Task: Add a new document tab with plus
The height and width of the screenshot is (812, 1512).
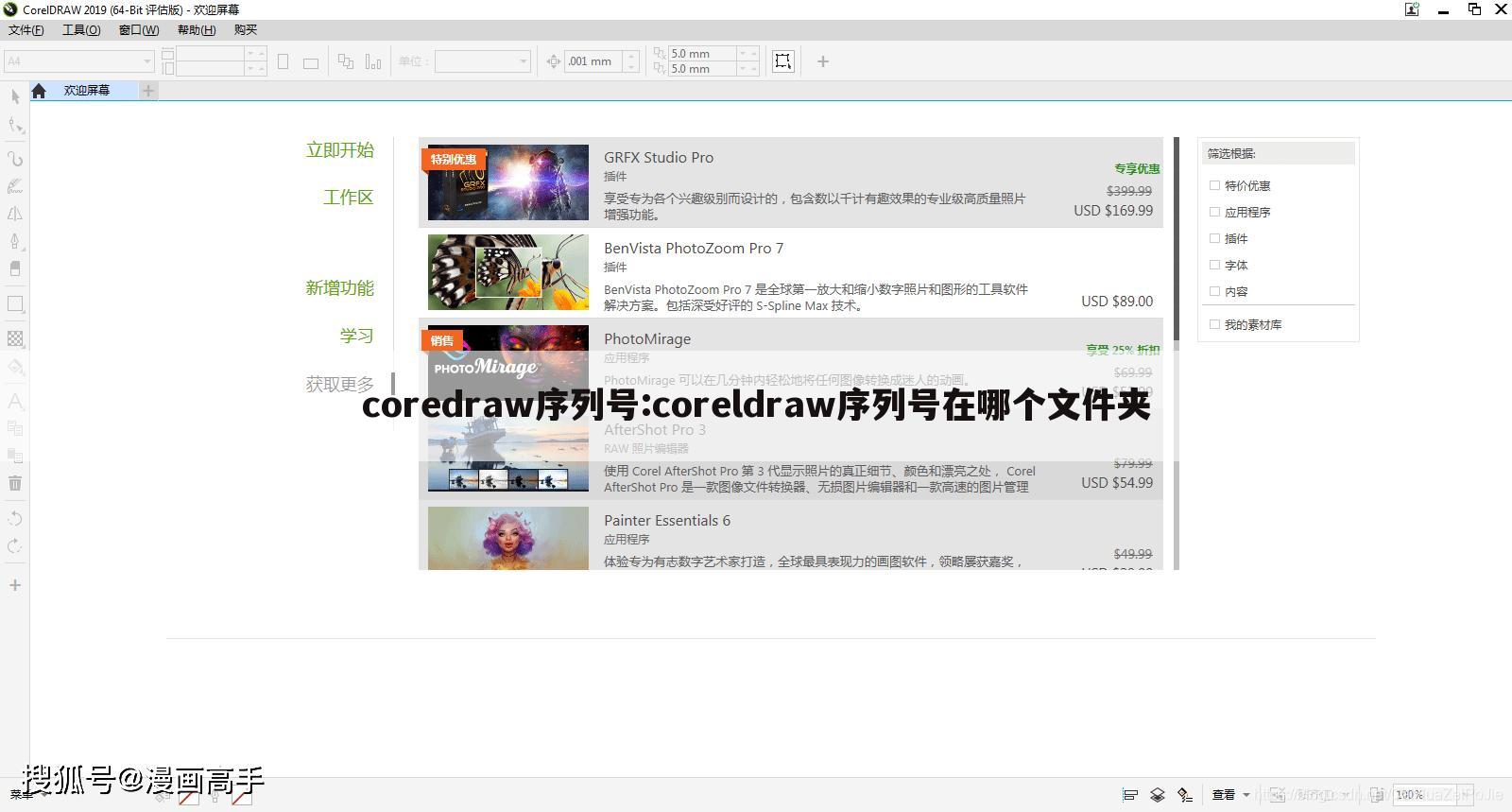Action: [148, 91]
